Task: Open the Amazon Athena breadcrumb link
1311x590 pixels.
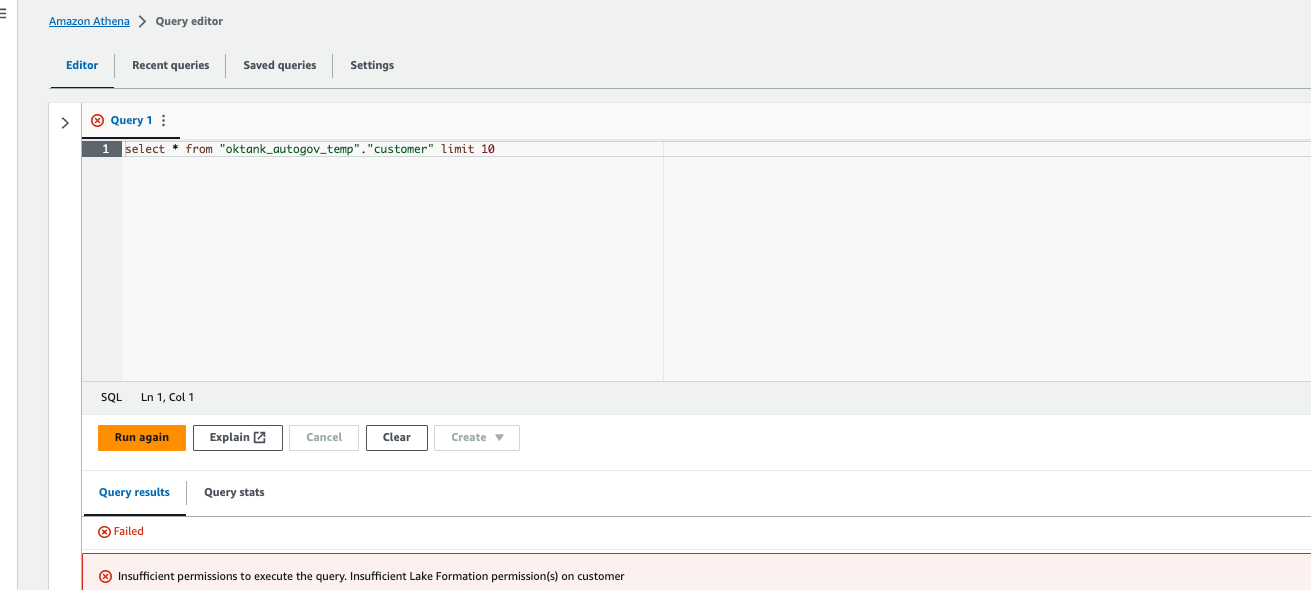Action: point(89,21)
